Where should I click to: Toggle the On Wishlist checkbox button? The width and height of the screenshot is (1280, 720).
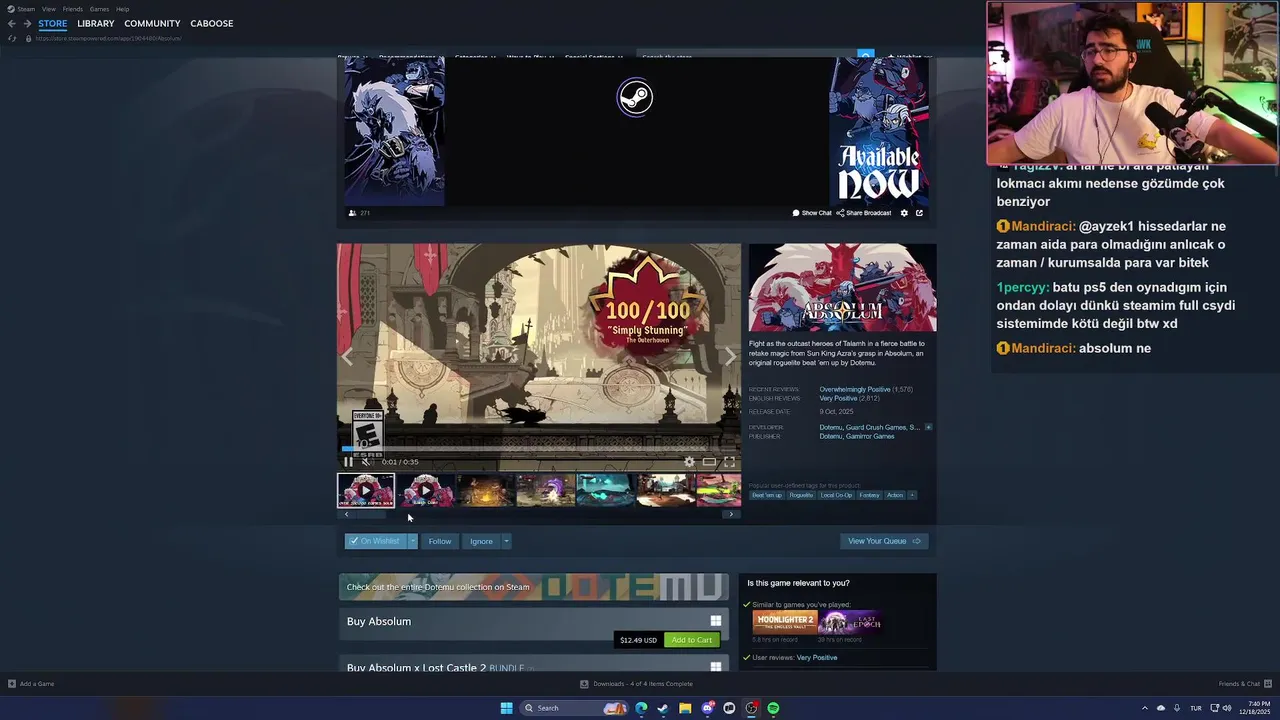pos(376,541)
